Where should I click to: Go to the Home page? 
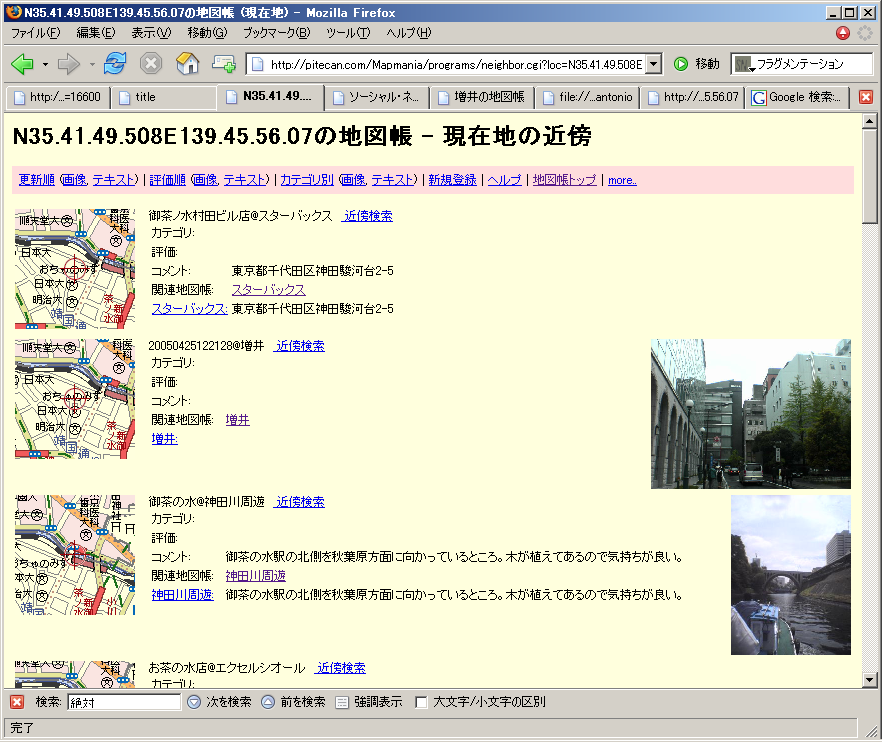click(187, 64)
